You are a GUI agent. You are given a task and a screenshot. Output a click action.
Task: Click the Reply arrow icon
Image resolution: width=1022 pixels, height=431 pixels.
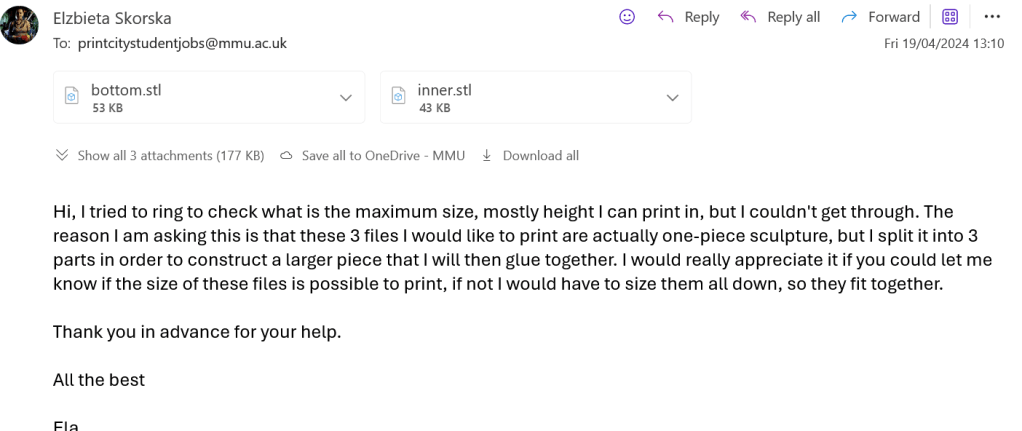click(x=666, y=17)
